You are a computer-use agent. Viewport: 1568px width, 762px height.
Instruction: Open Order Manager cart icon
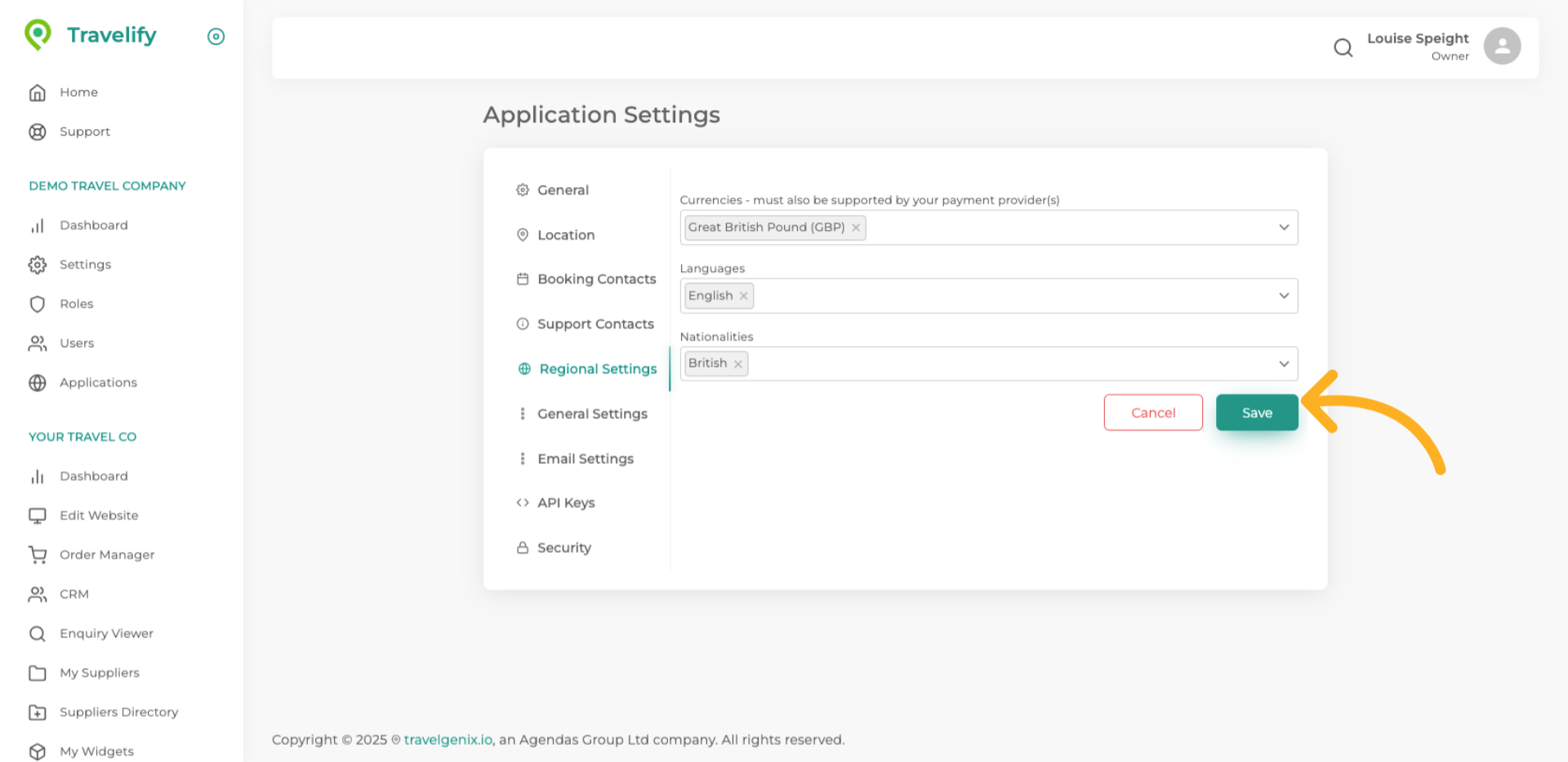38,555
